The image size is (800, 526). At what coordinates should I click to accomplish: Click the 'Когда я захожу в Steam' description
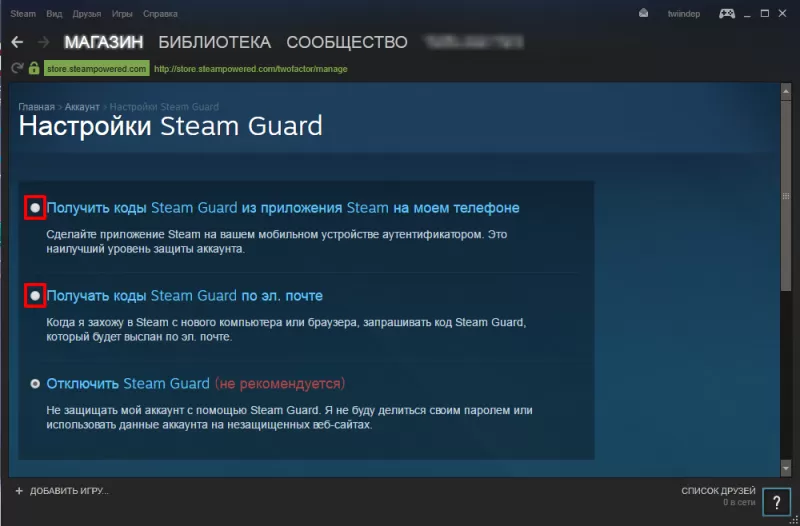pyautogui.click(x=286, y=330)
